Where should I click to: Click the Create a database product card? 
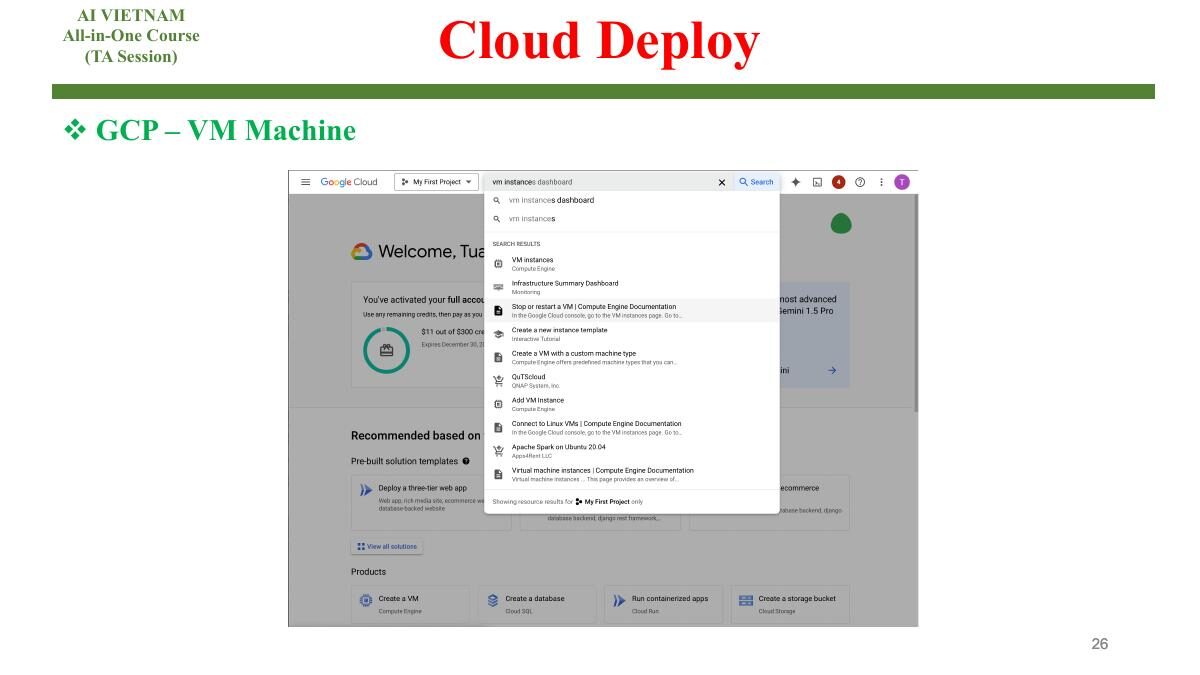[537, 605]
